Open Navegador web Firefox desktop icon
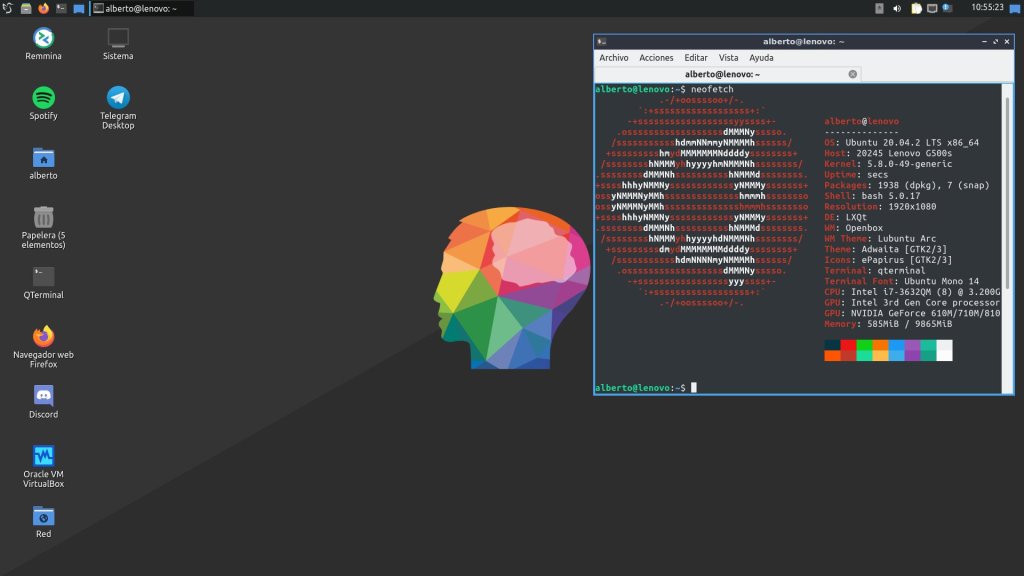 (x=43, y=337)
